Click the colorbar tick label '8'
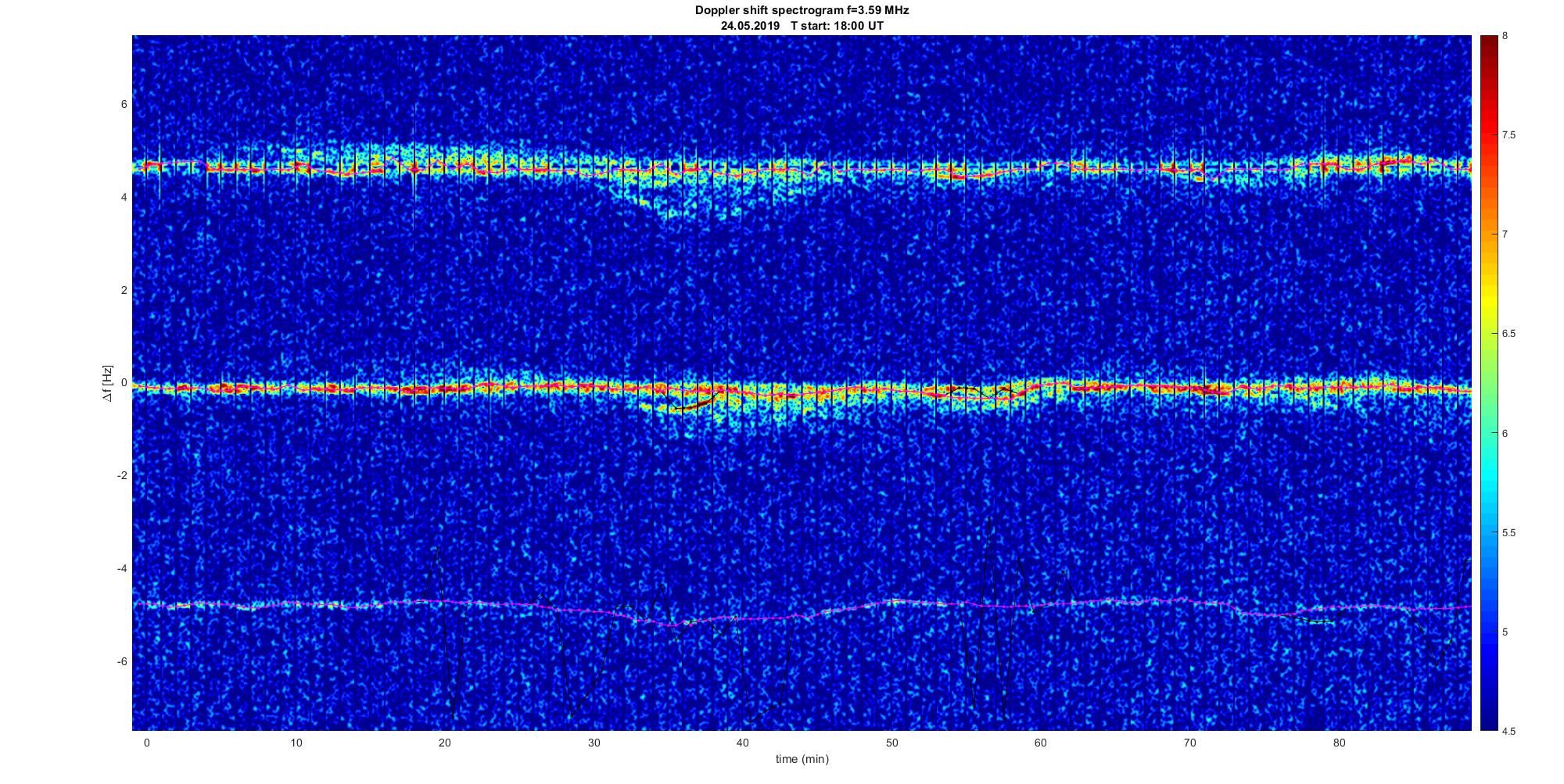 point(1505,36)
